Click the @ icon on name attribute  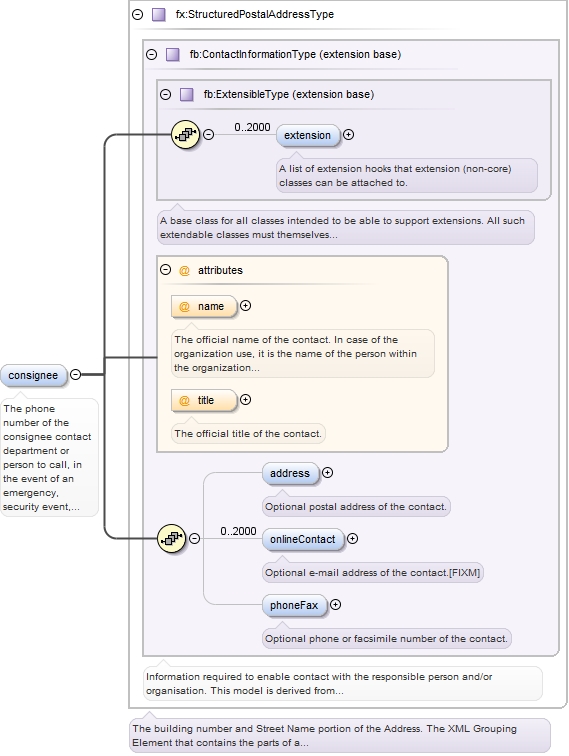[x=184, y=307]
